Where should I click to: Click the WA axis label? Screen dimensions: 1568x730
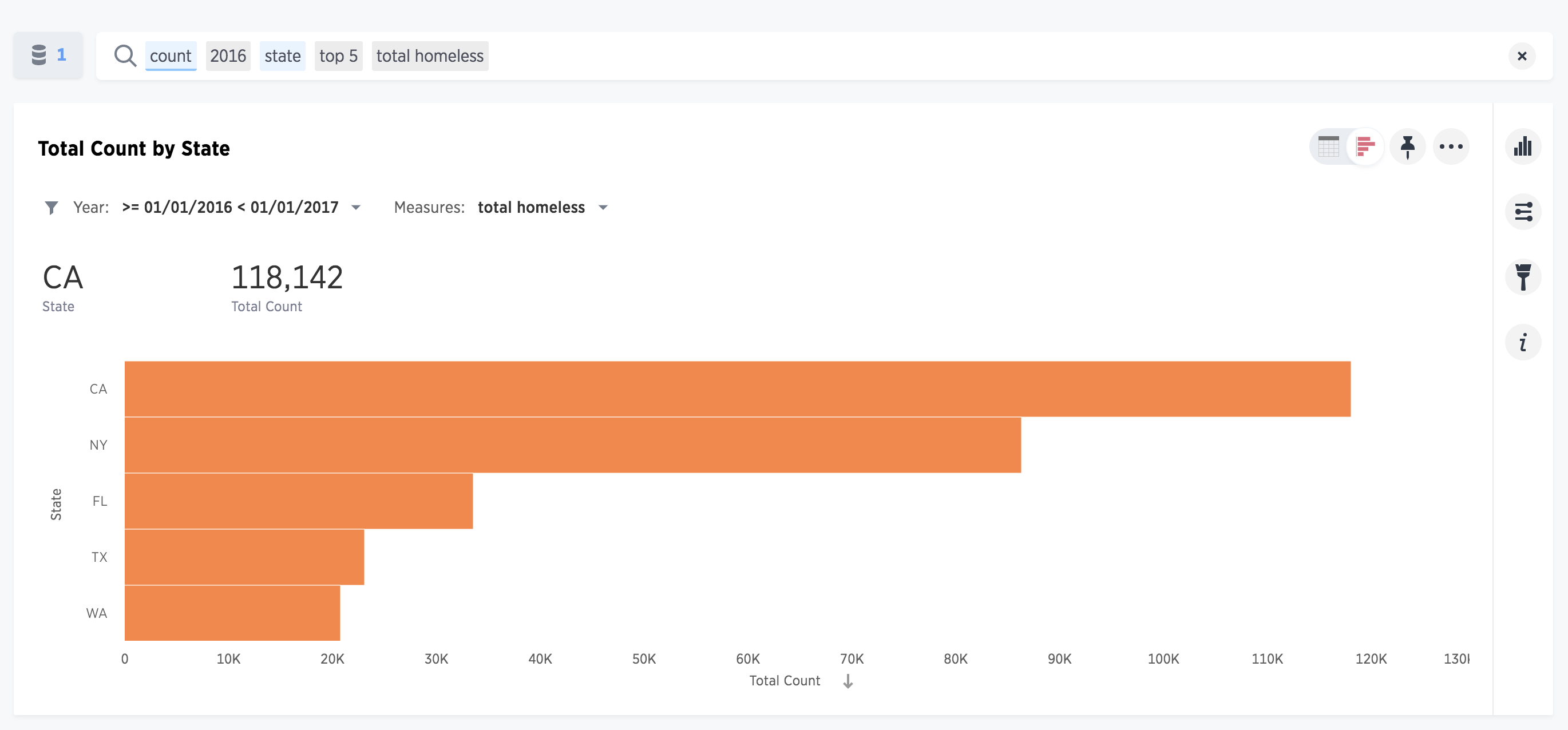pos(97,613)
